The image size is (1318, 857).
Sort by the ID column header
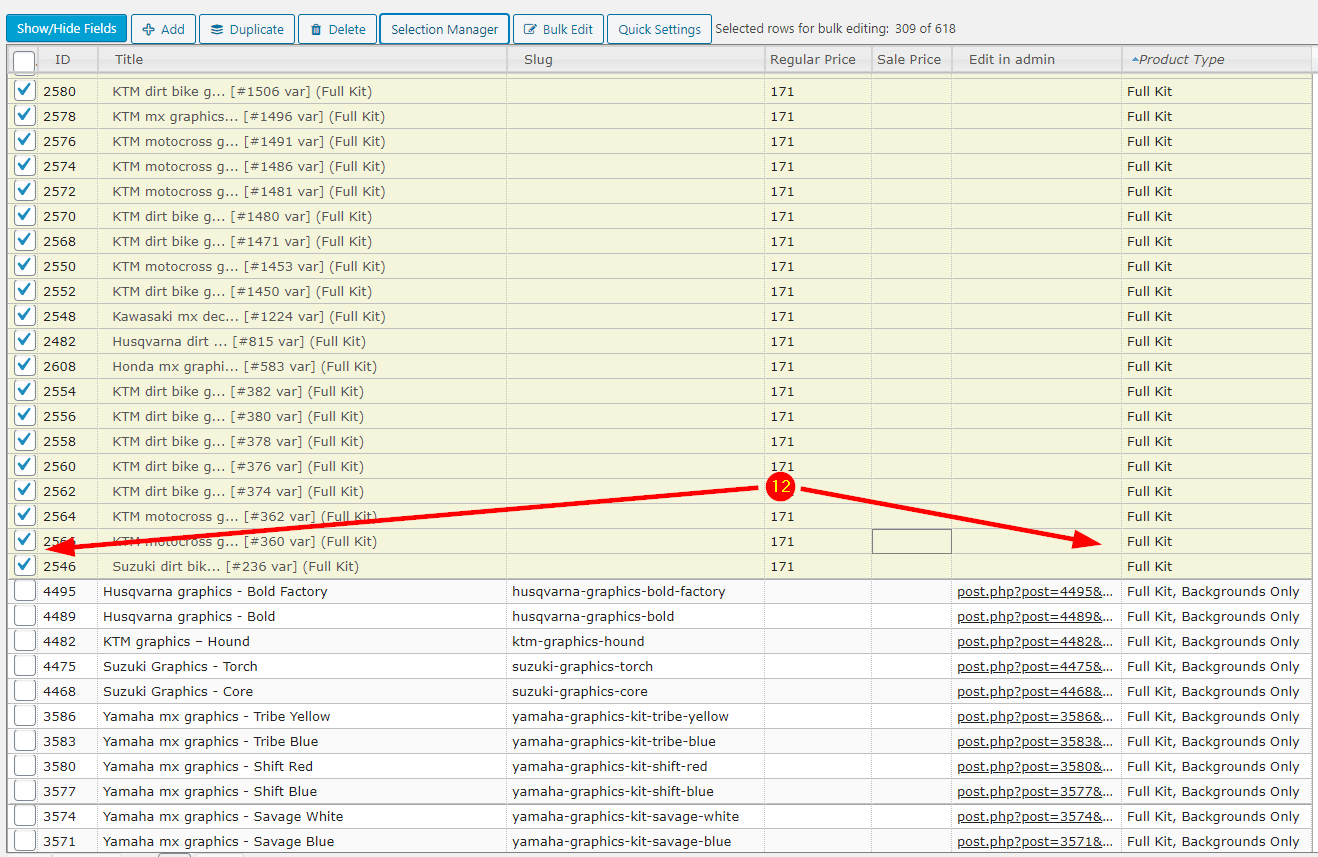tap(62, 60)
